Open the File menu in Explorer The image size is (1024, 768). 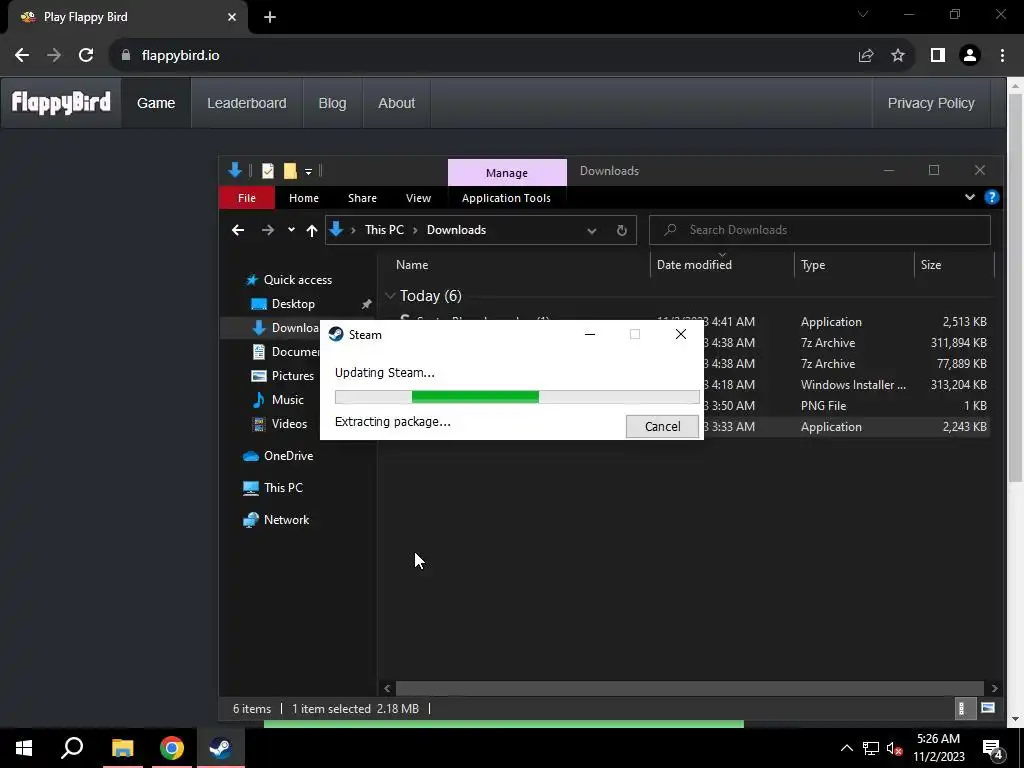[x=247, y=198]
